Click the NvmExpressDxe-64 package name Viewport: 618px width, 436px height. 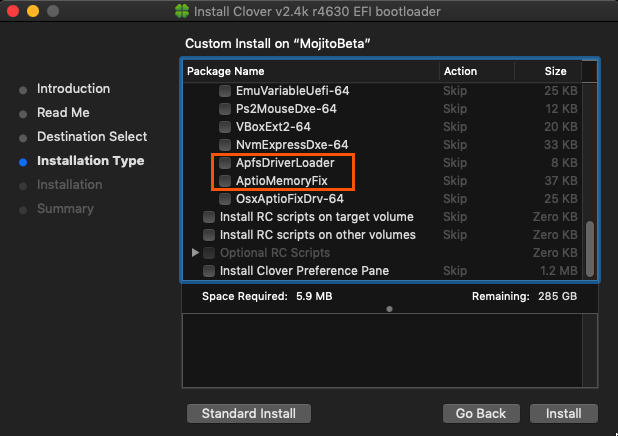(x=292, y=145)
